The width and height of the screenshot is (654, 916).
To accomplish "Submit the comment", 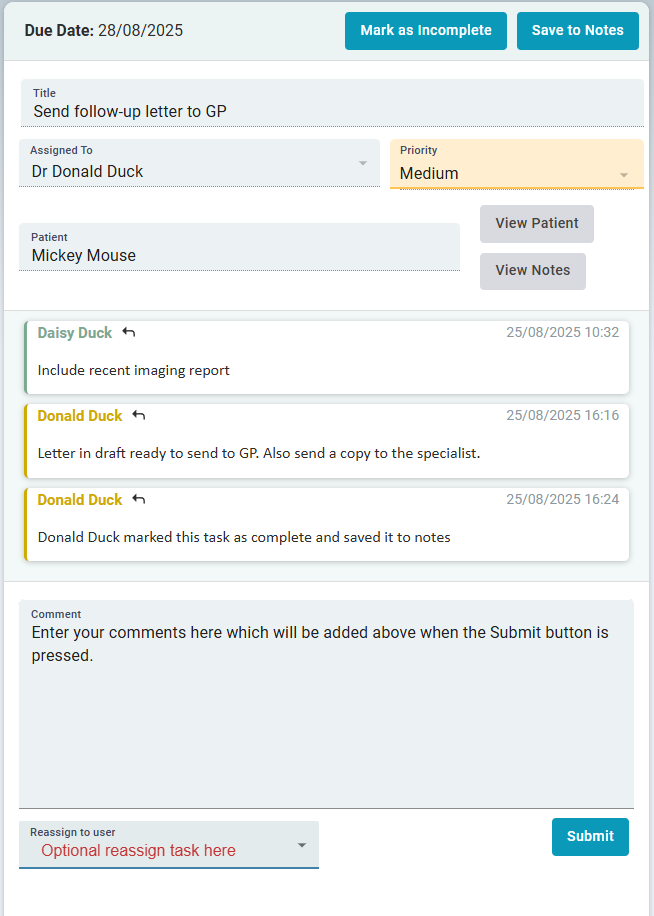I will (x=590, y=836).
